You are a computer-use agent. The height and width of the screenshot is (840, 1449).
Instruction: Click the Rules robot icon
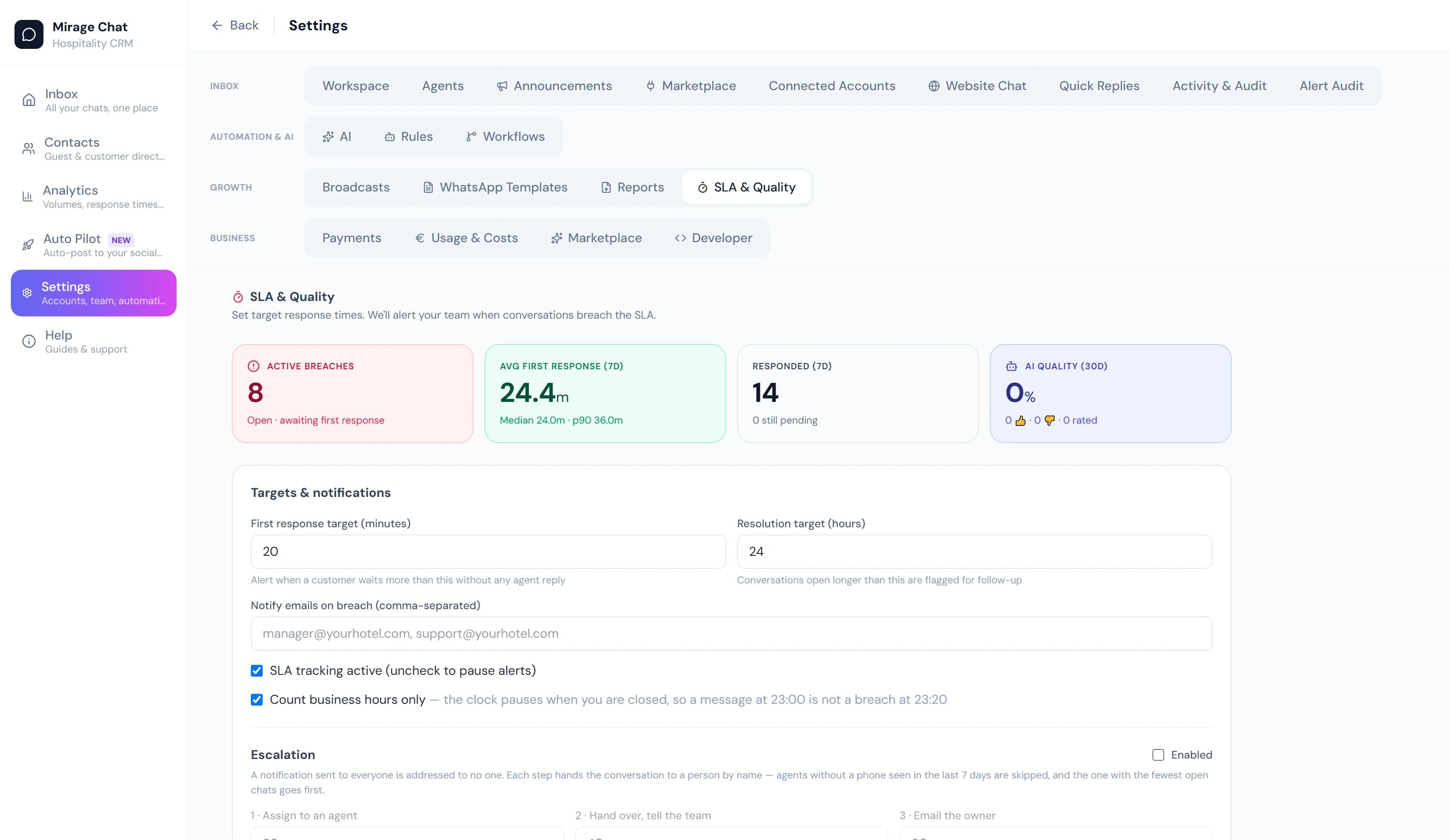pos(389,137)
